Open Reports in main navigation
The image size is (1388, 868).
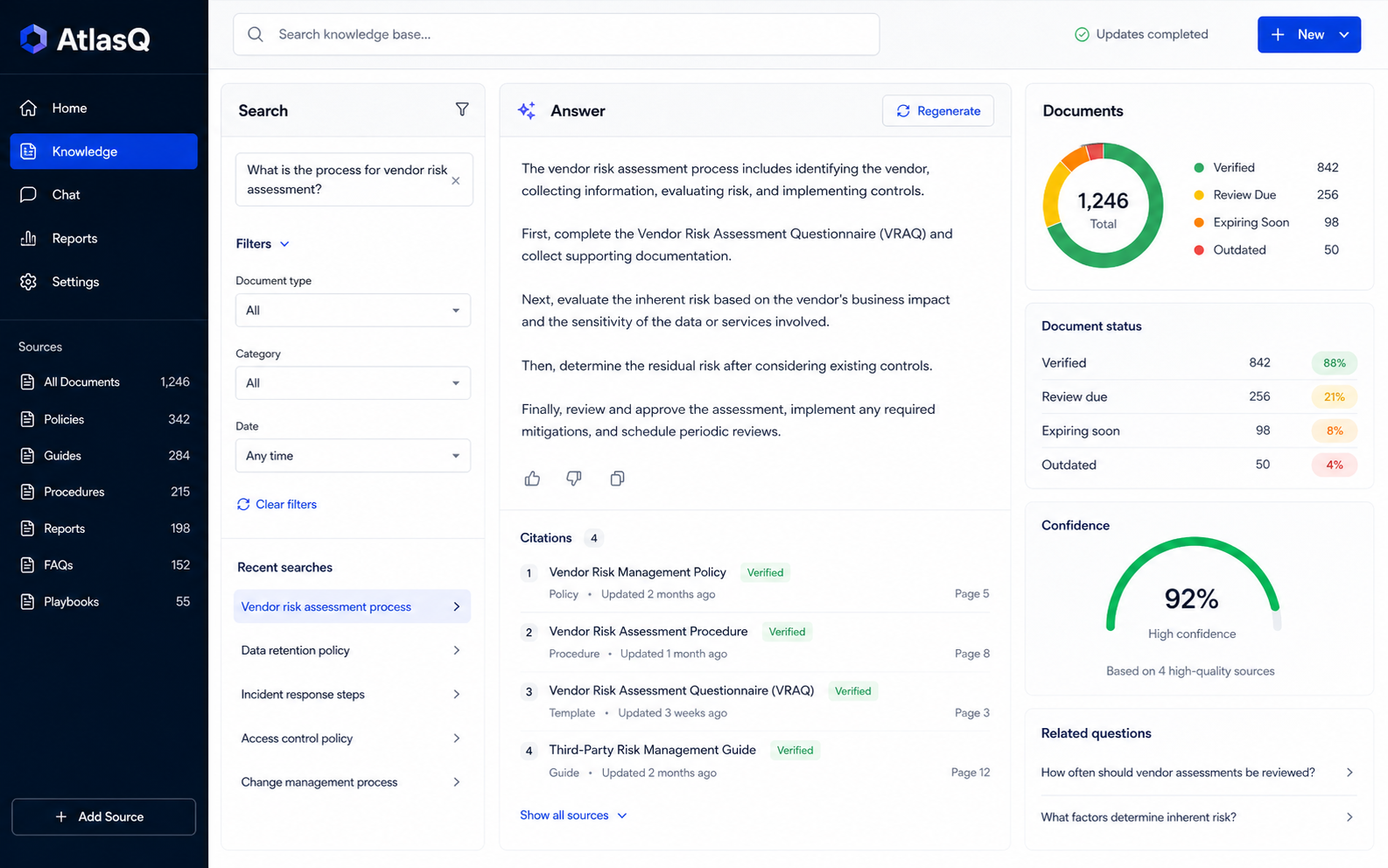point(103,238)
